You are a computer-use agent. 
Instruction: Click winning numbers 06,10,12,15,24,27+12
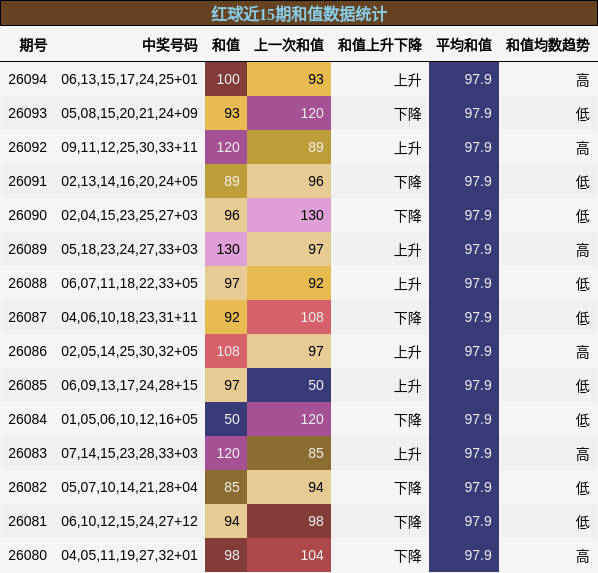click(x=129, y=521)
